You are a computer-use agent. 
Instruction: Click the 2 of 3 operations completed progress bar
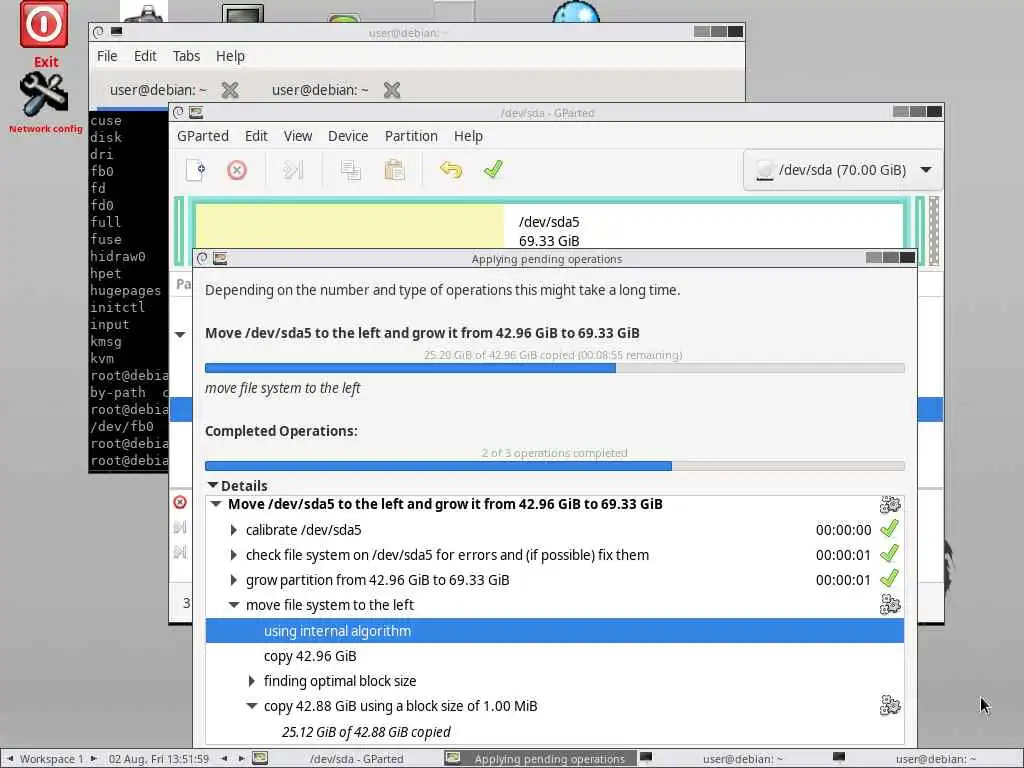(554, 466)
